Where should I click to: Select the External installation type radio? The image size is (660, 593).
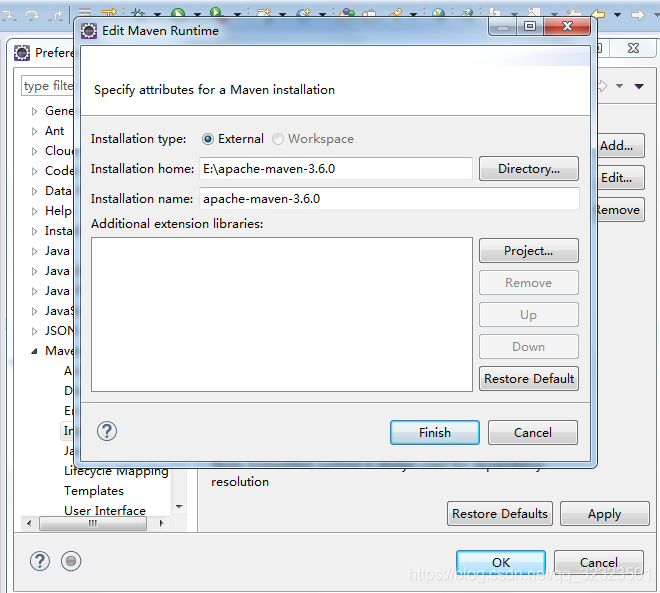[x=208, y=139]
